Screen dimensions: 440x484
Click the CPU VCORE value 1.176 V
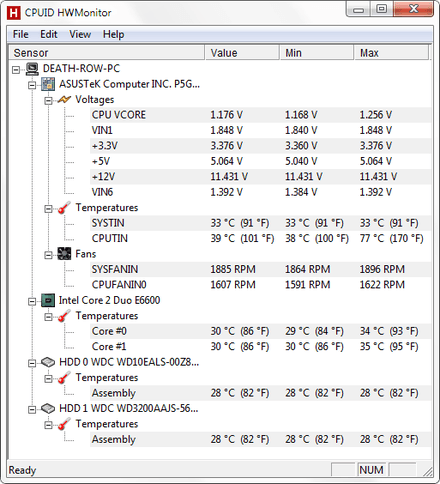[226, 115]
